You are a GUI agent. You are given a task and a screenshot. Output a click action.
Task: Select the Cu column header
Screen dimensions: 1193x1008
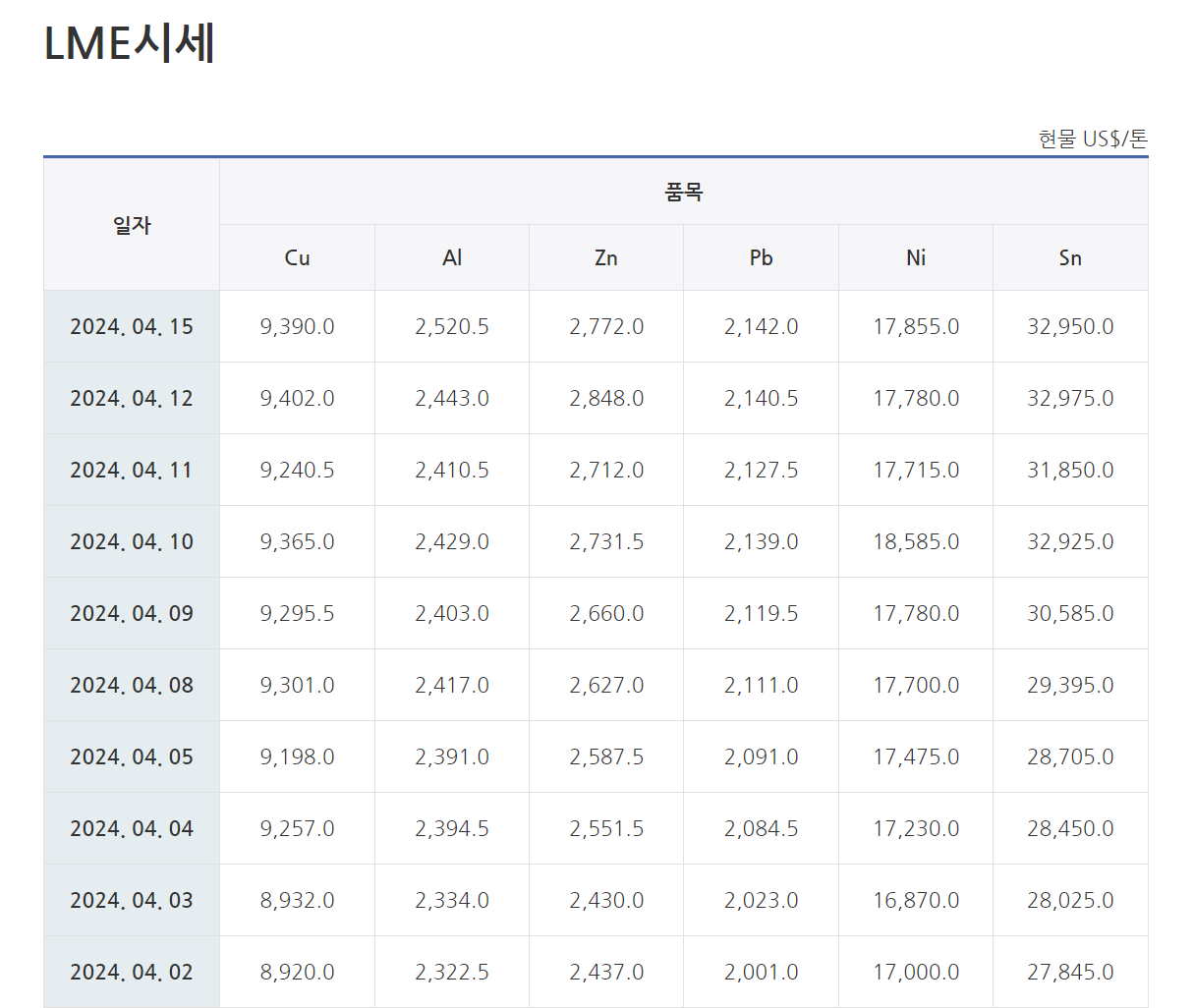pos(297,258)
